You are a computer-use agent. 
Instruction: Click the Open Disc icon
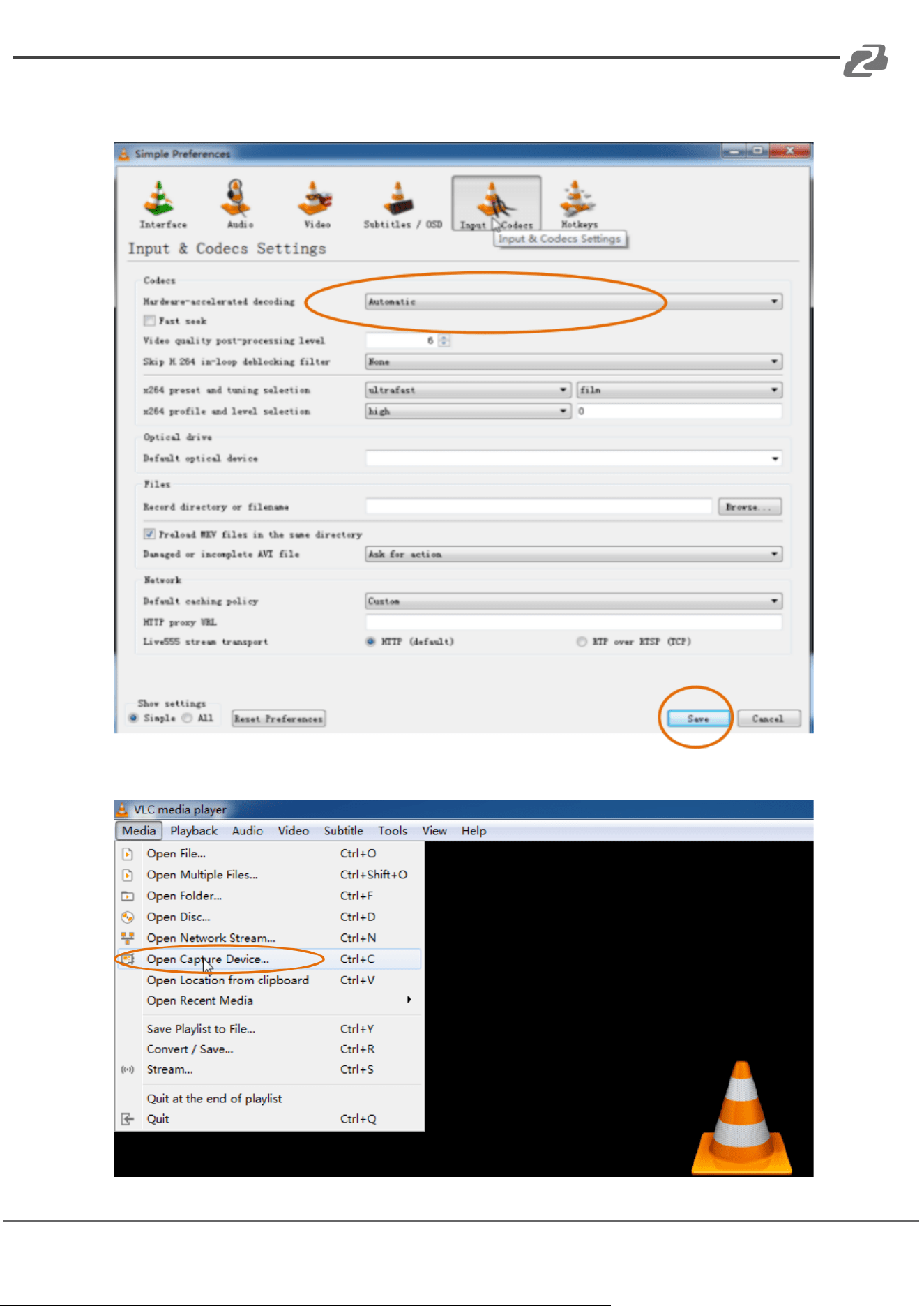[x=128, y=917]
